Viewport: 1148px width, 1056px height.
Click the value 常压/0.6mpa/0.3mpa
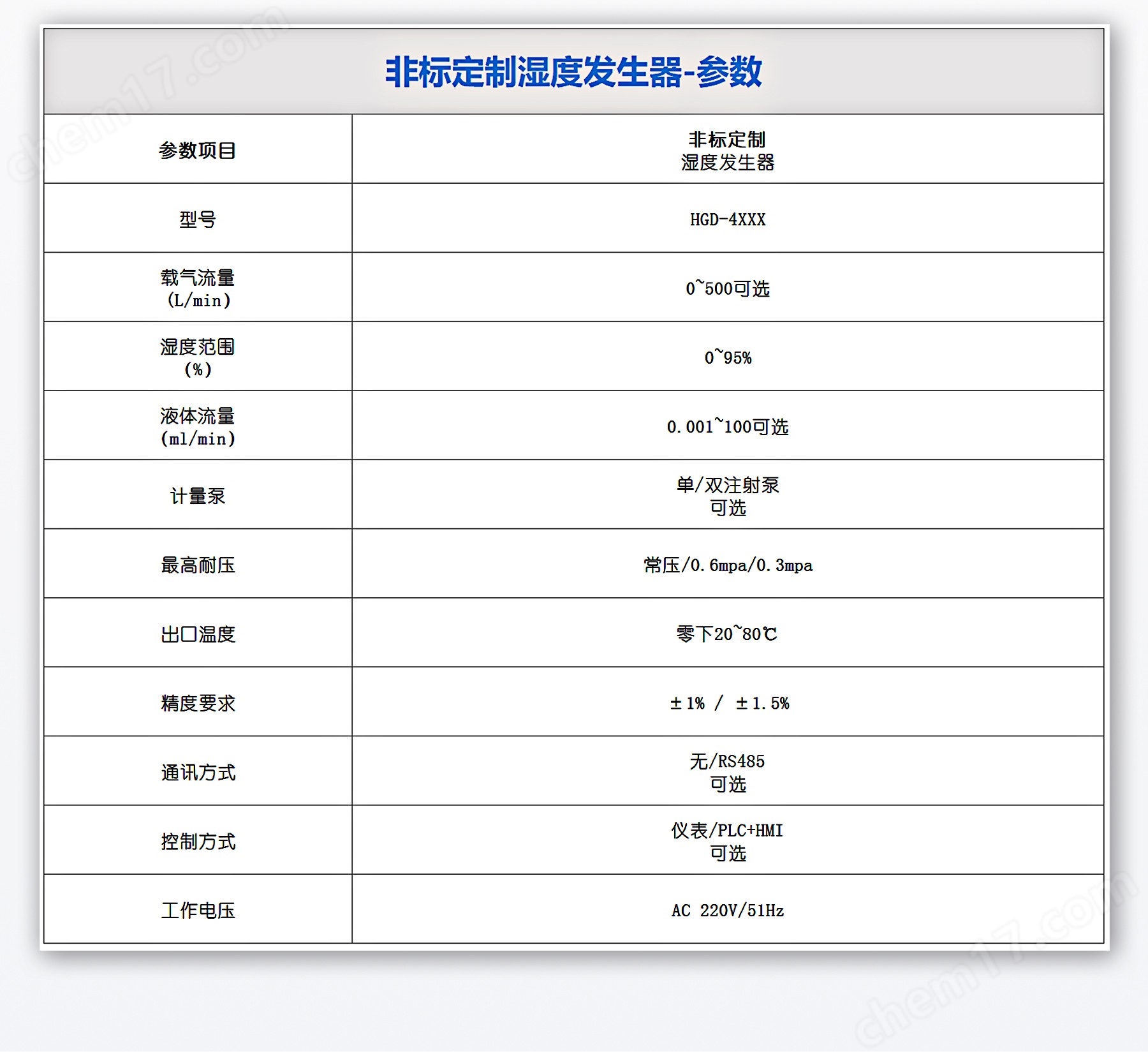click(x=728, y=565)
